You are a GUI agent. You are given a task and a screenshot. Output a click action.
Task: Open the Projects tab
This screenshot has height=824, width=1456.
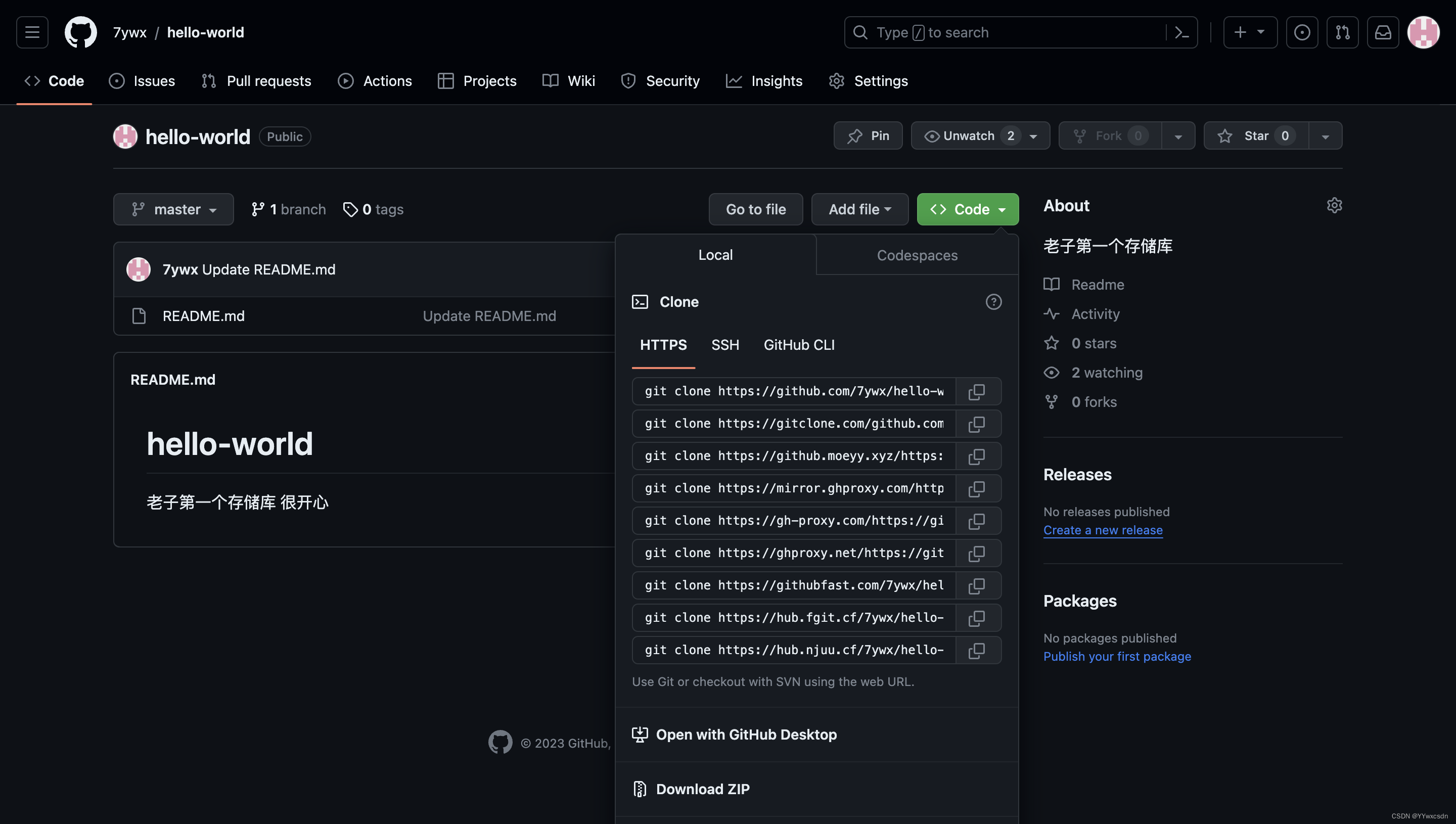(x=477, y=81)
